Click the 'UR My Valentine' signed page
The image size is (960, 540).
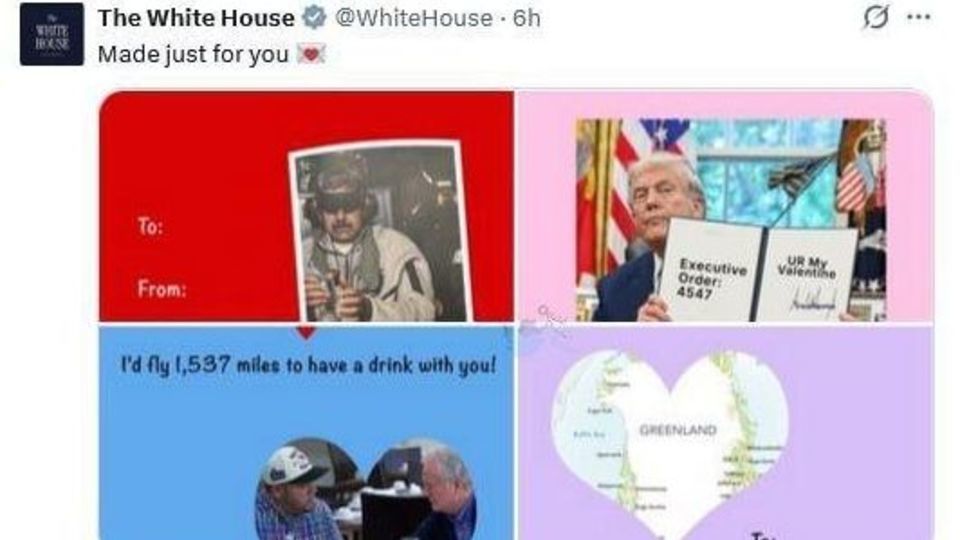(808, 275)
